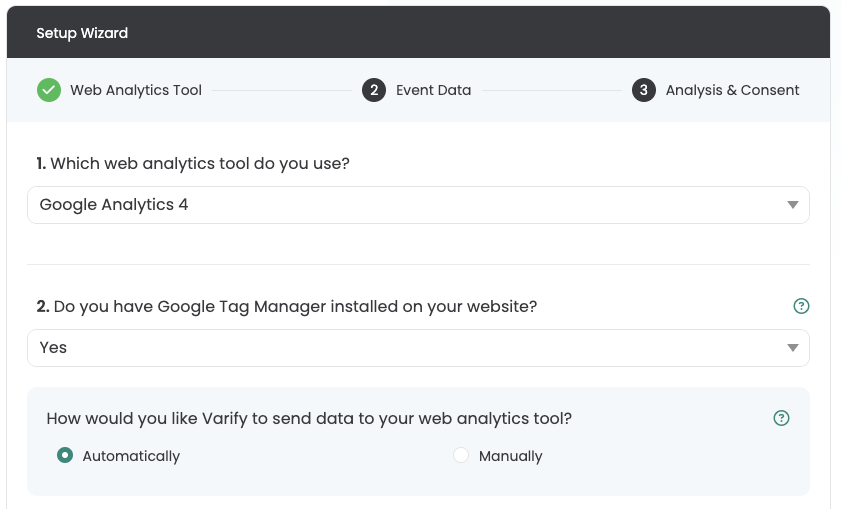
Task: Select the Manually radio button
Action: (x=461, y=455)
